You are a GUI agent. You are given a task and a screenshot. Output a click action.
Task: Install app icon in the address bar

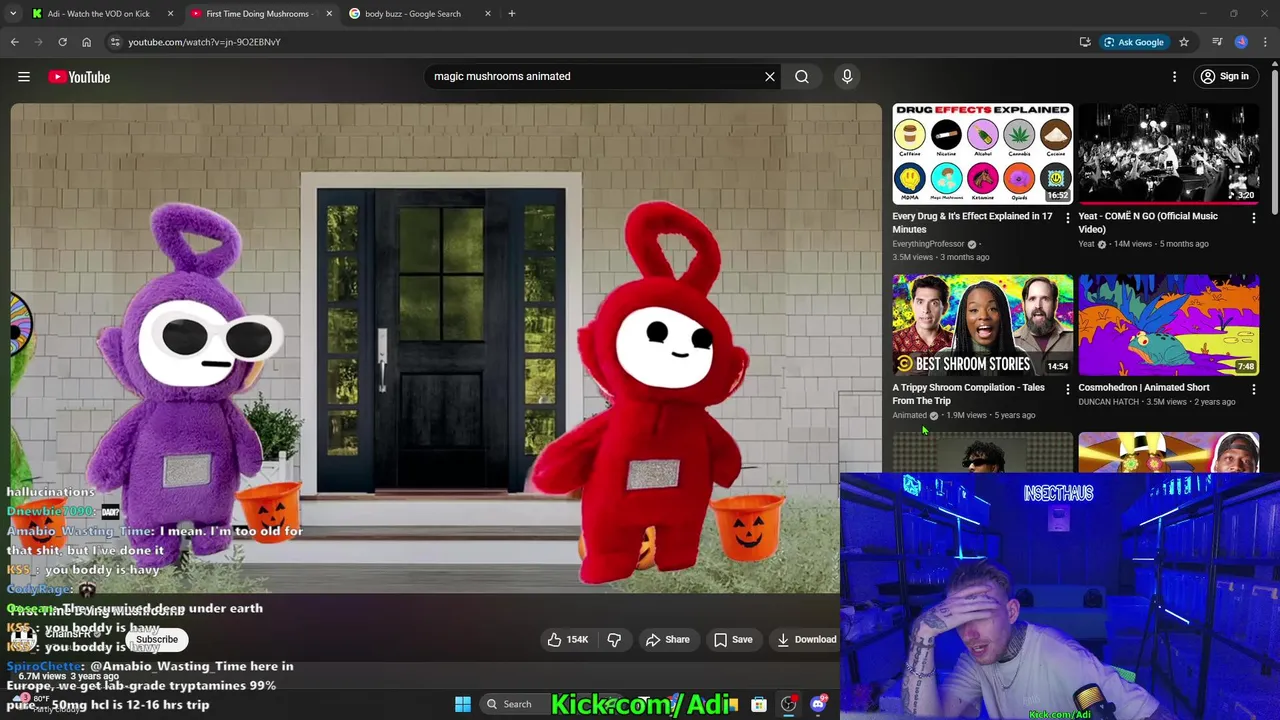pyautogui.click(x=1085, y=42)
